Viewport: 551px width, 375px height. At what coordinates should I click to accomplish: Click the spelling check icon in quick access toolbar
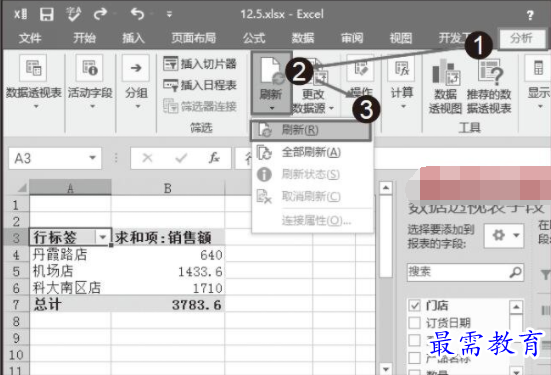pos(73,14)
